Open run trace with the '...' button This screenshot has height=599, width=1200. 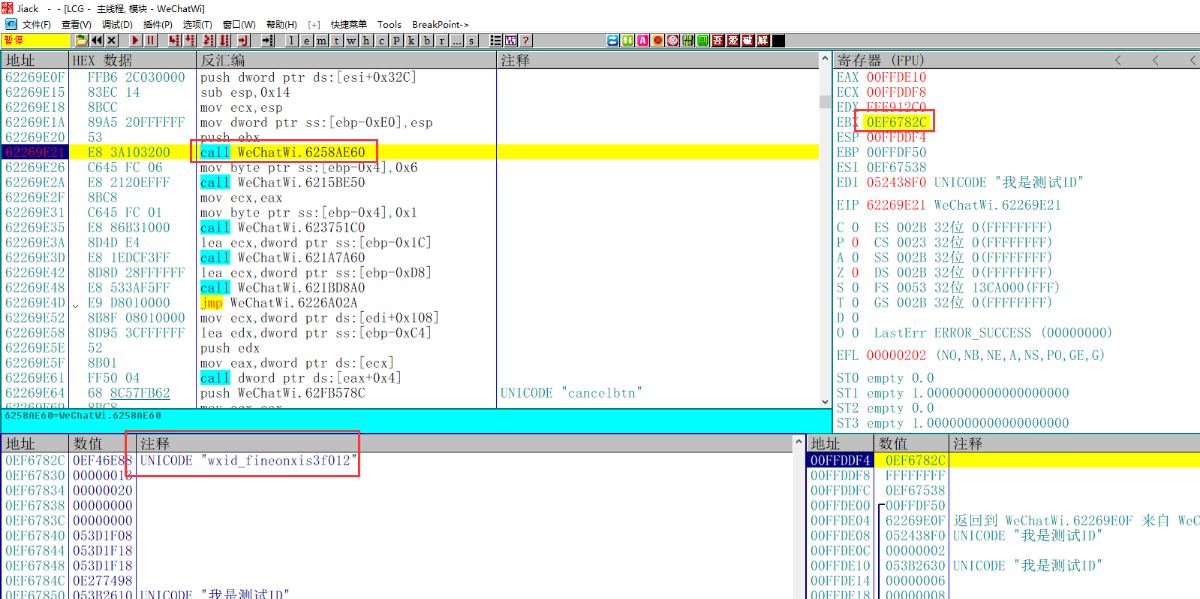(x=456, y=40)
